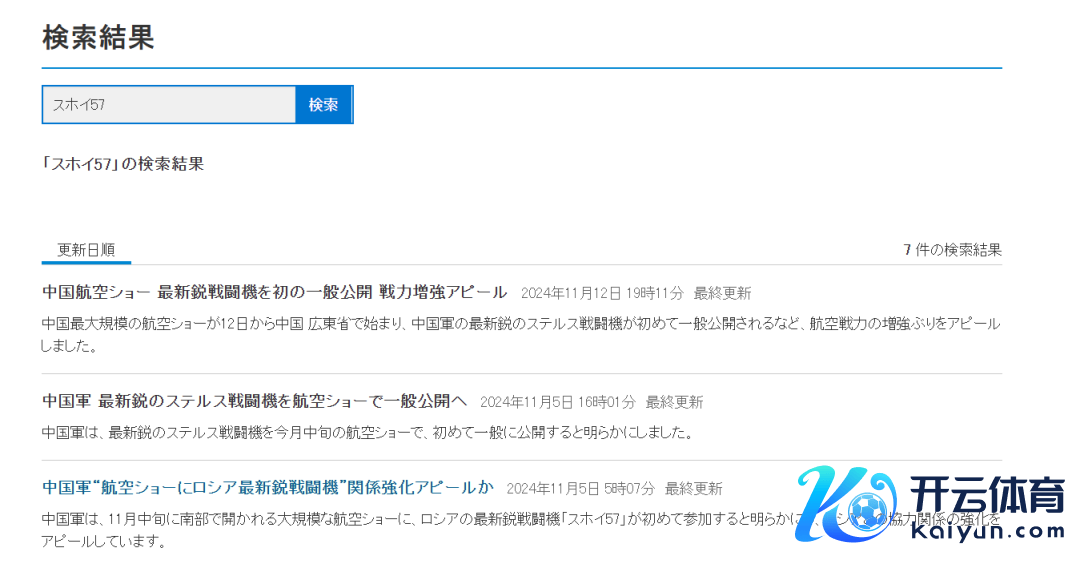Click 最終更新 label of the first result
Image resolution: width=1080 pixels, height=564 pixels.
(722, 294)
